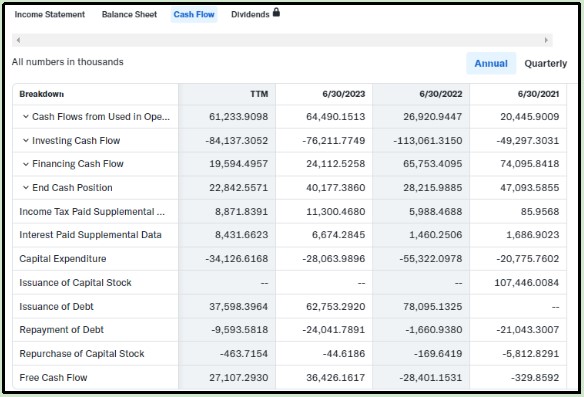Click the All numbers in thousands note
584x397 pixels.
point(67,62)
